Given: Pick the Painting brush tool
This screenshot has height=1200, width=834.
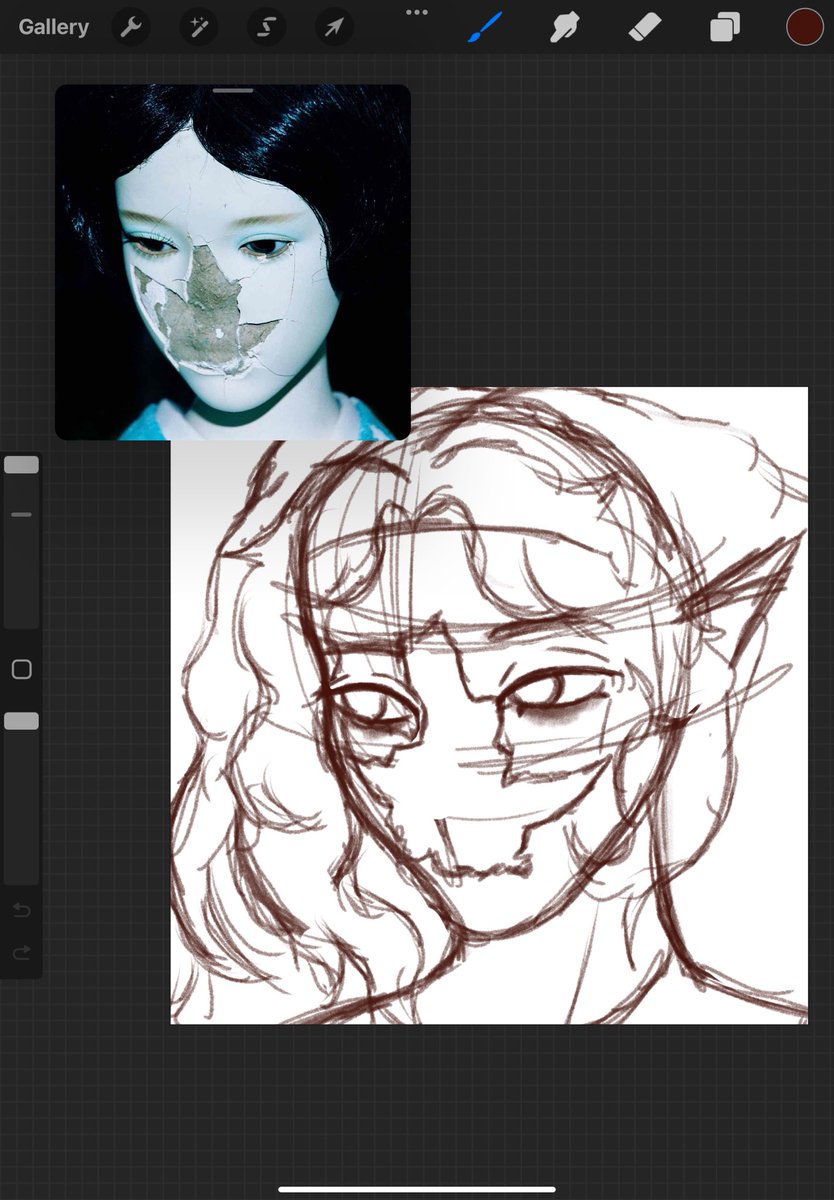Looking at the screenshot, I should coord(484,27).
